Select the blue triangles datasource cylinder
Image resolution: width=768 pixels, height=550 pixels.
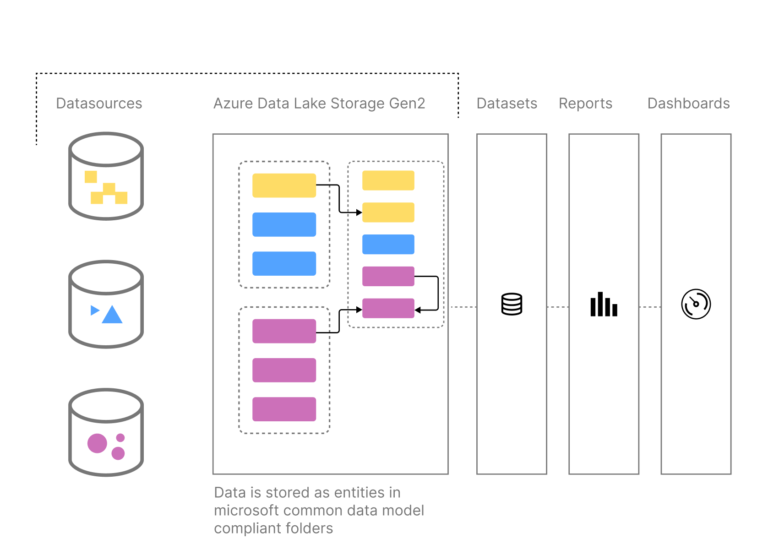(106, 304)
